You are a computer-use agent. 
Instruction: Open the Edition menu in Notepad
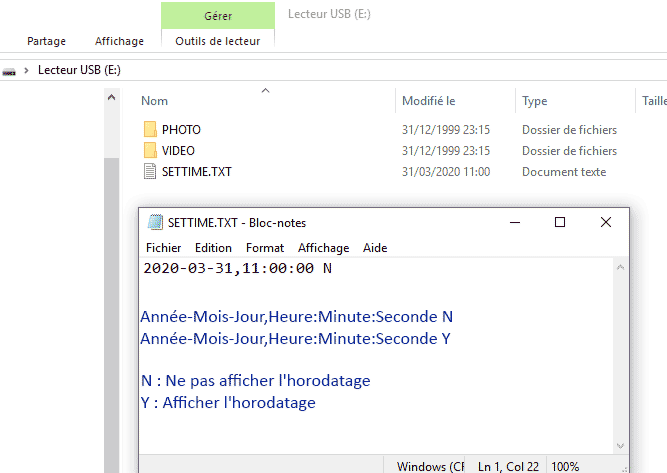[213, 248]
